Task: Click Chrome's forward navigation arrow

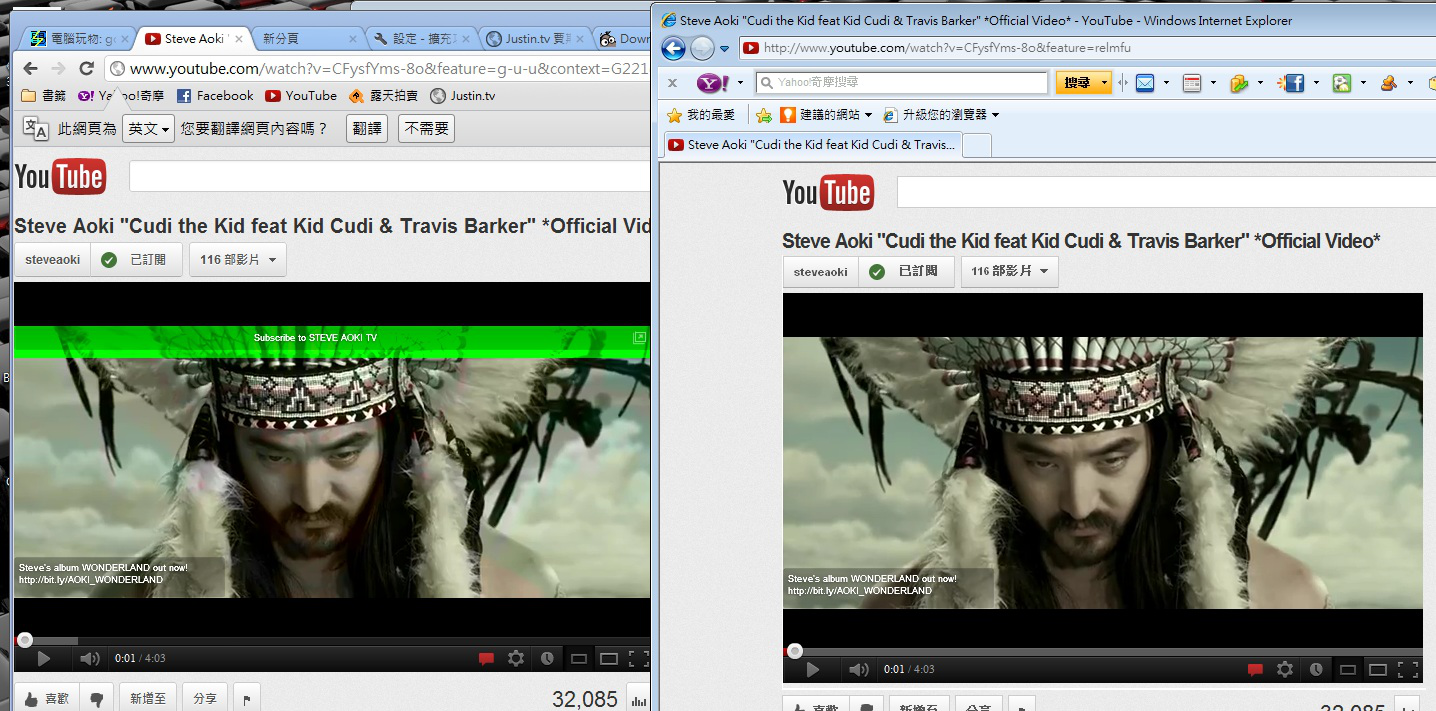Action: point(59,69)
